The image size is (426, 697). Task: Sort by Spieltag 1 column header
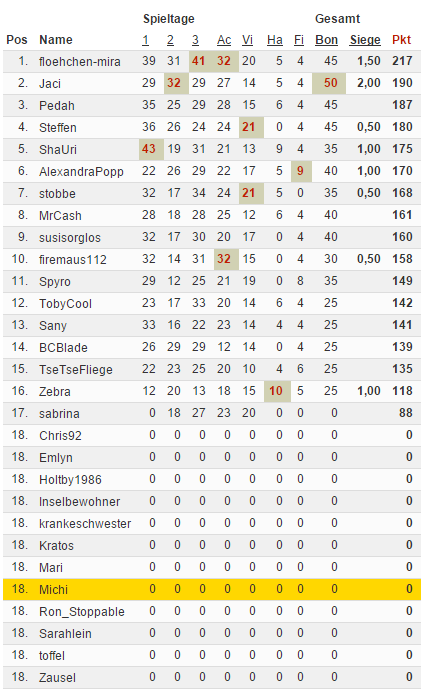pos(145,40)
